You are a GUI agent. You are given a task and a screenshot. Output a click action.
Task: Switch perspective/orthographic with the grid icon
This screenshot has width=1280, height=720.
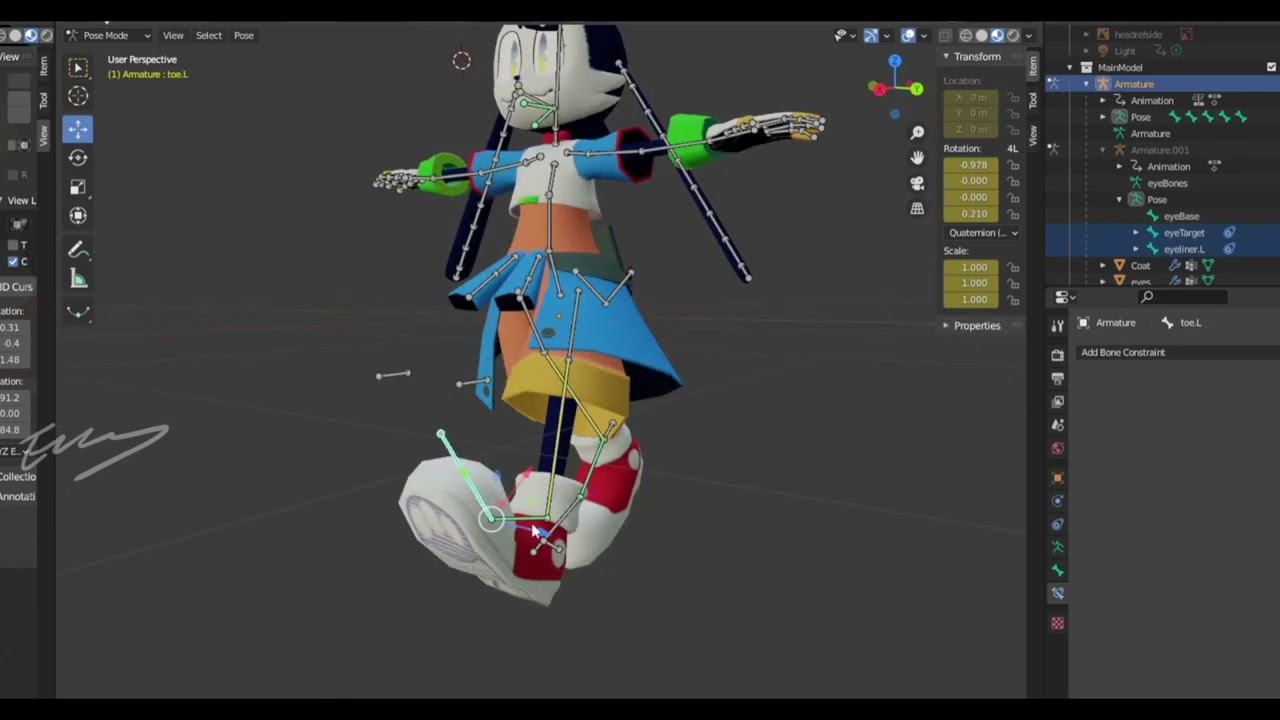pyautogui.click(x=917, y=208)
